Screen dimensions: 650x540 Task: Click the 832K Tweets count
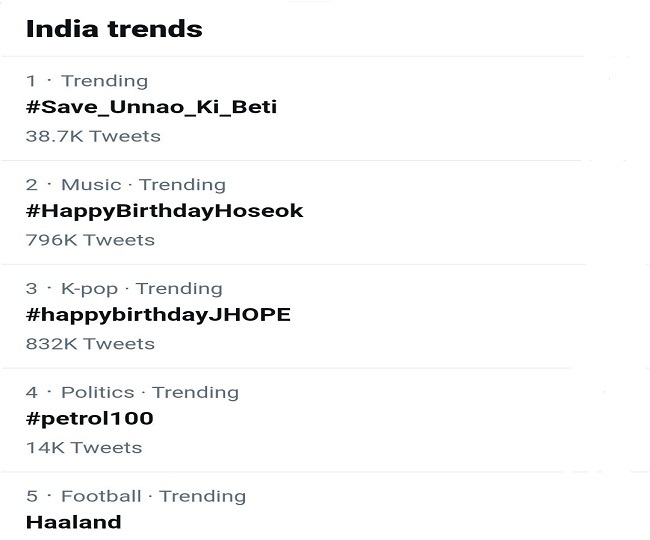[x=90, y=344]
